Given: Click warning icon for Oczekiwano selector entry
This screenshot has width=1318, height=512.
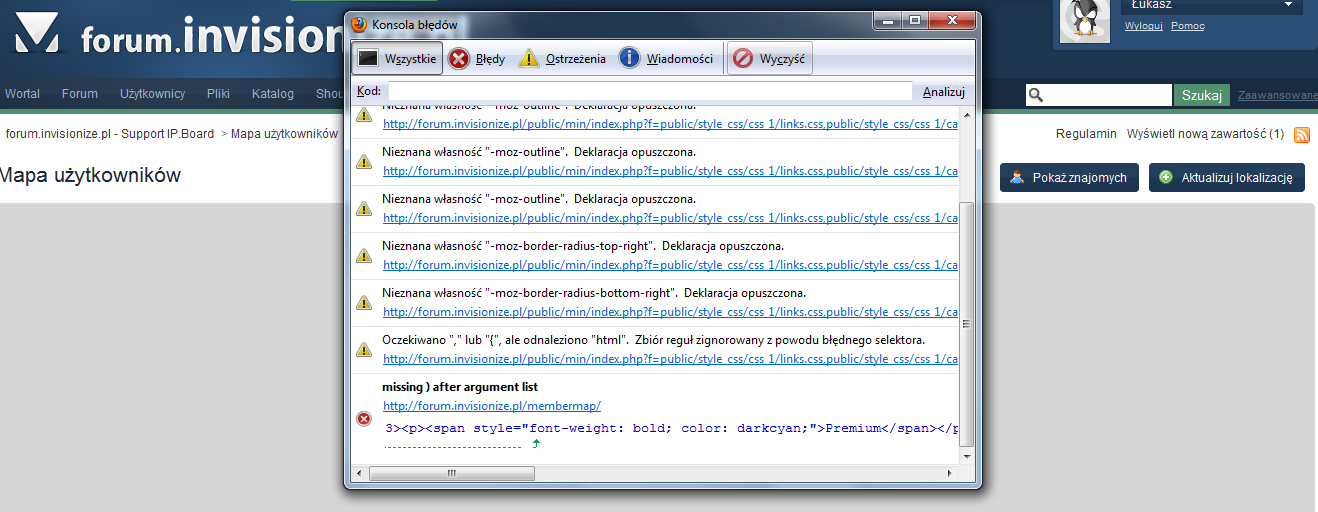Looking at the screenshot, I should click(x=365, y=350).
